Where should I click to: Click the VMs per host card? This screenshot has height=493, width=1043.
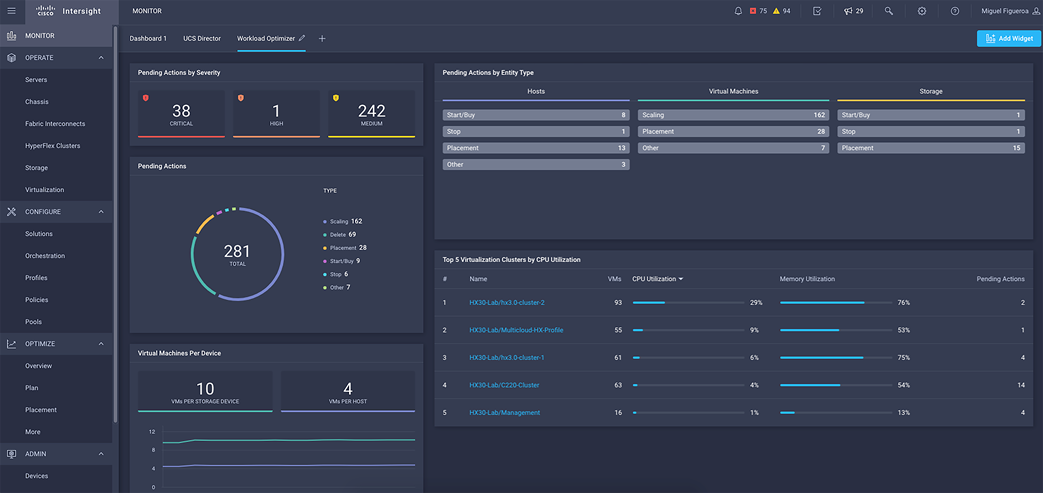[348, 392]
